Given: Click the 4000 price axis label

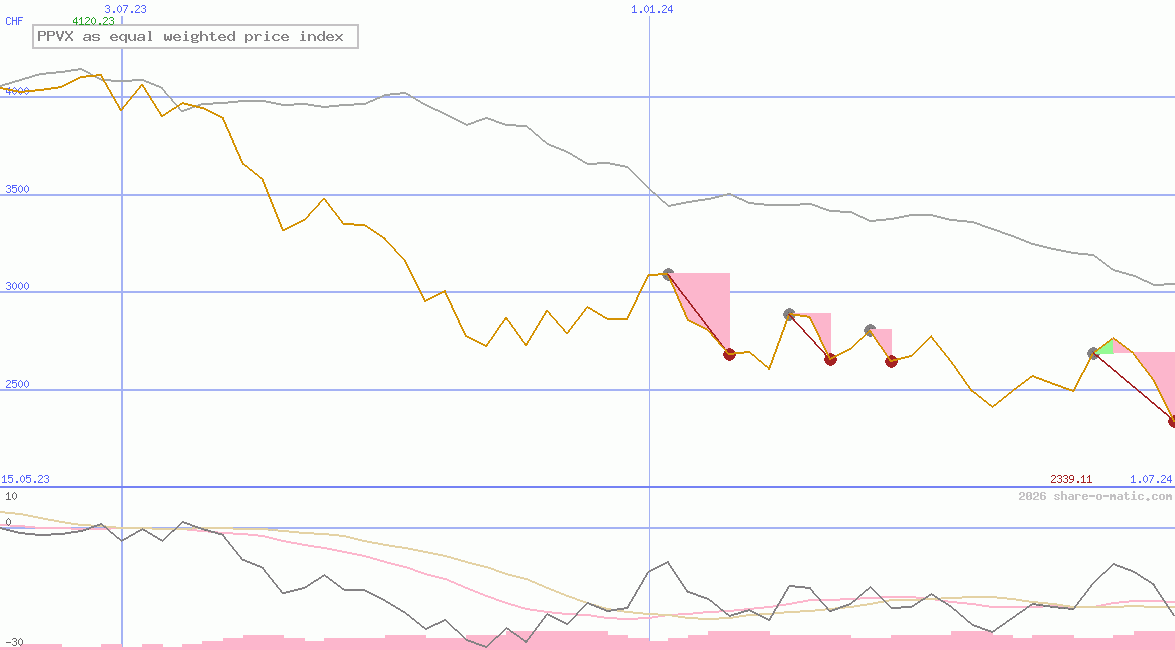Looking at the screenshot, I should 17,91.
